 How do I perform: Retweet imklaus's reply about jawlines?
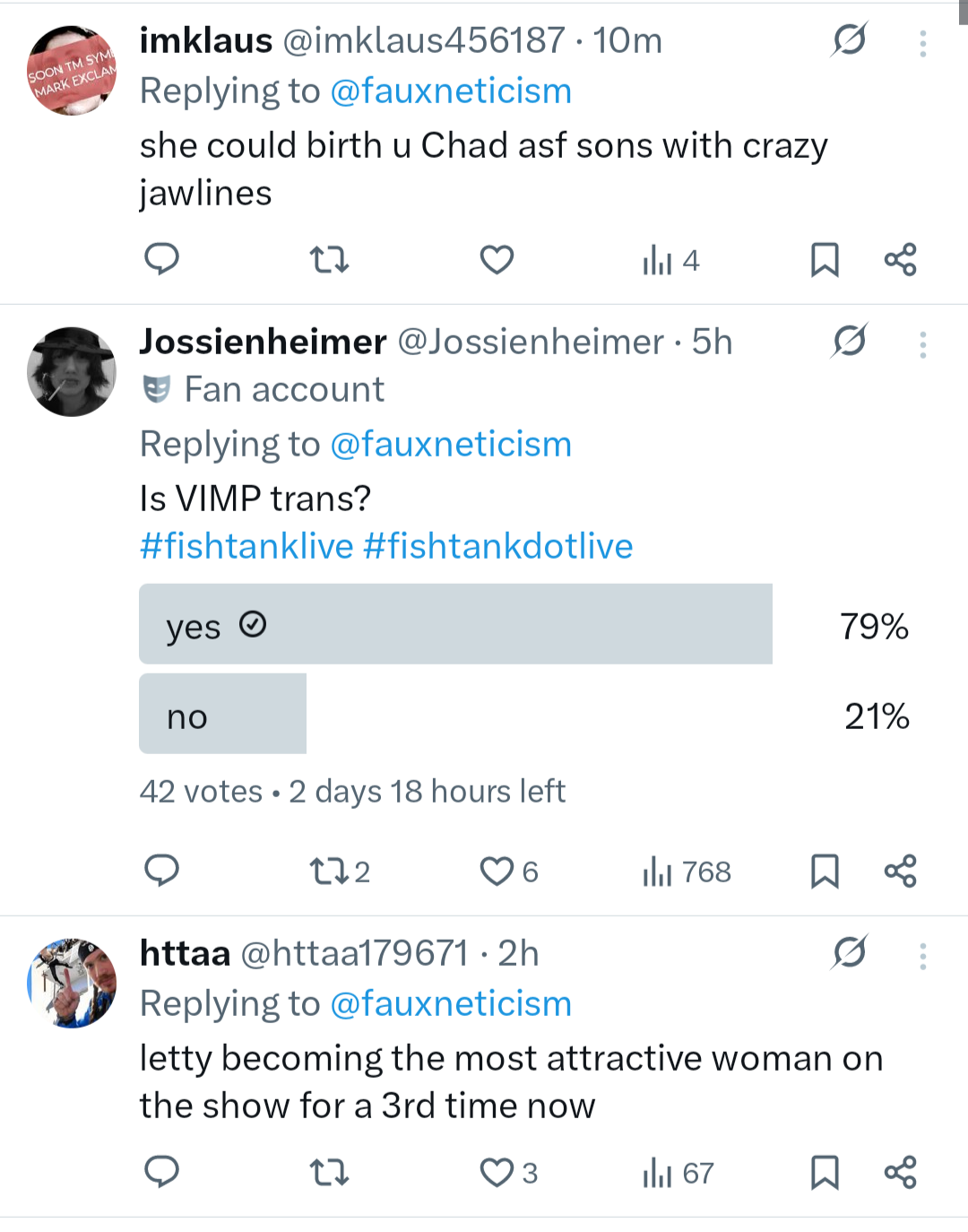(x=328, y=259)
